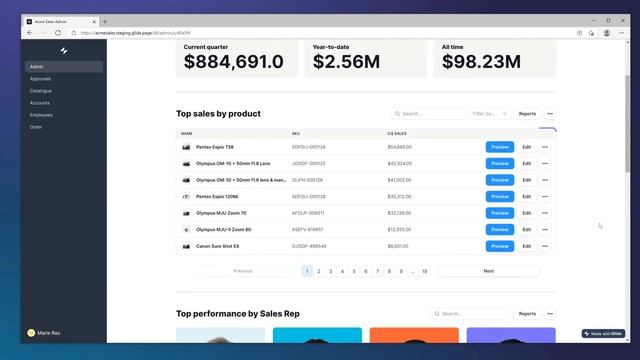
Task: Edit Pentax Espio 738
Action: pos(527,147)
